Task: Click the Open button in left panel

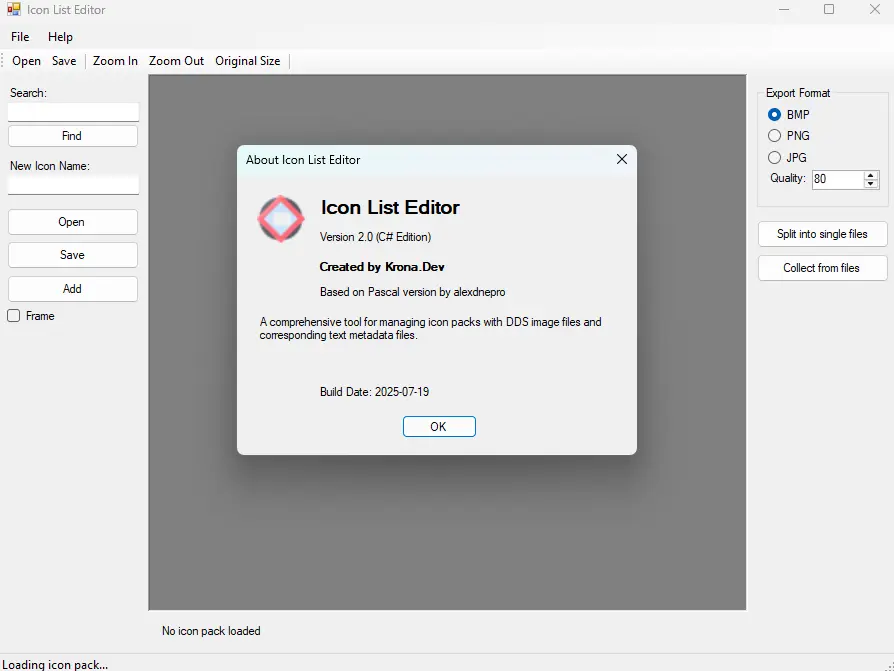Action: (72, 222)
